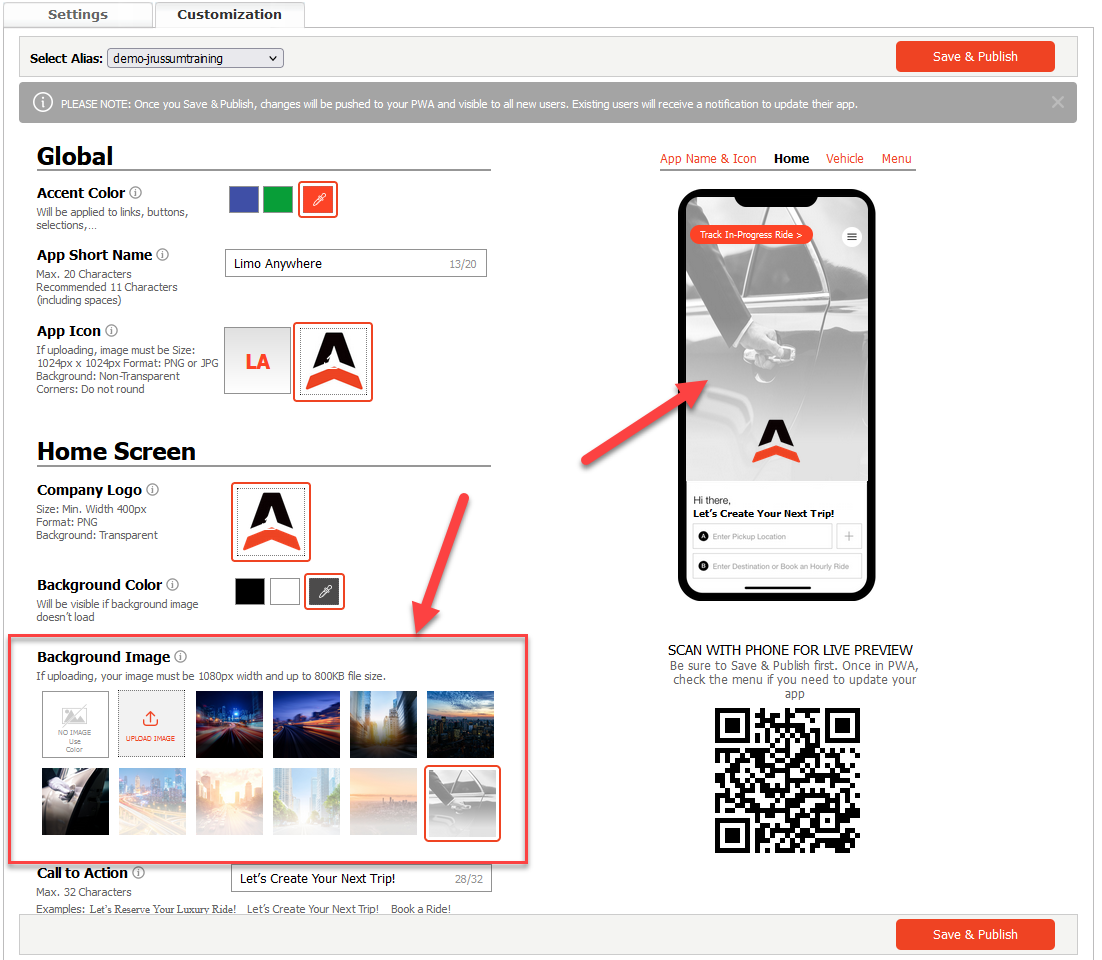Viewport: 1102px width, 960px height.
Task: Click the Background Color eyedropper picker
Action: 324,592
